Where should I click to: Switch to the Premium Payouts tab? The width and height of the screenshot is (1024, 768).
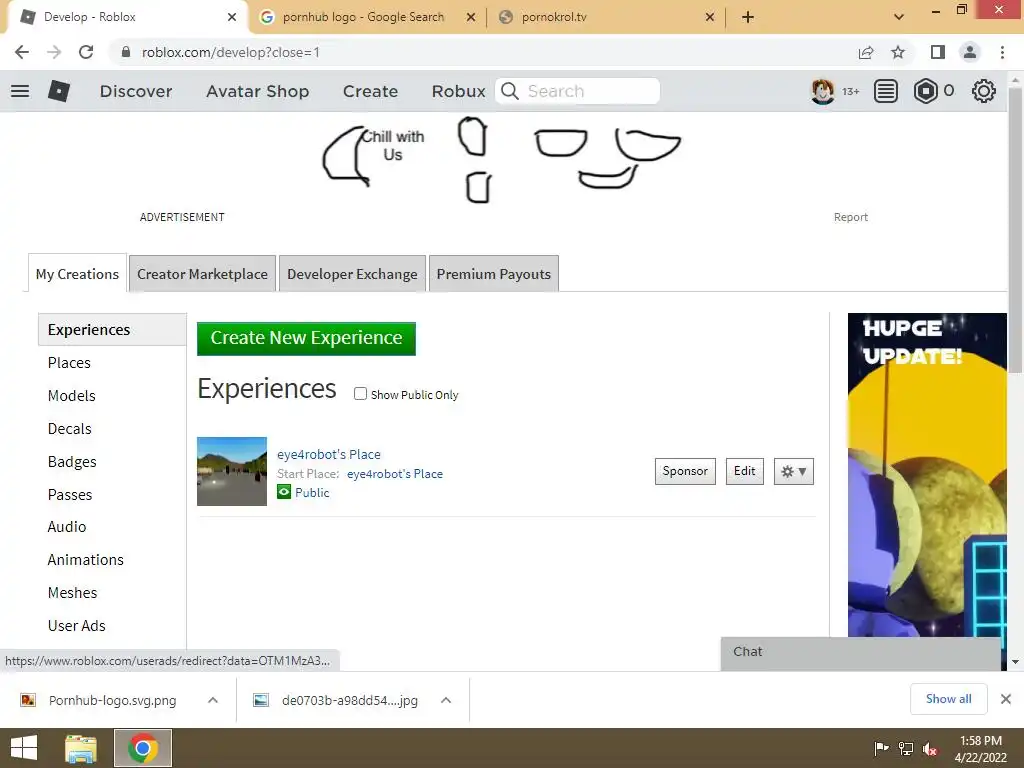[x=494, y=274]
